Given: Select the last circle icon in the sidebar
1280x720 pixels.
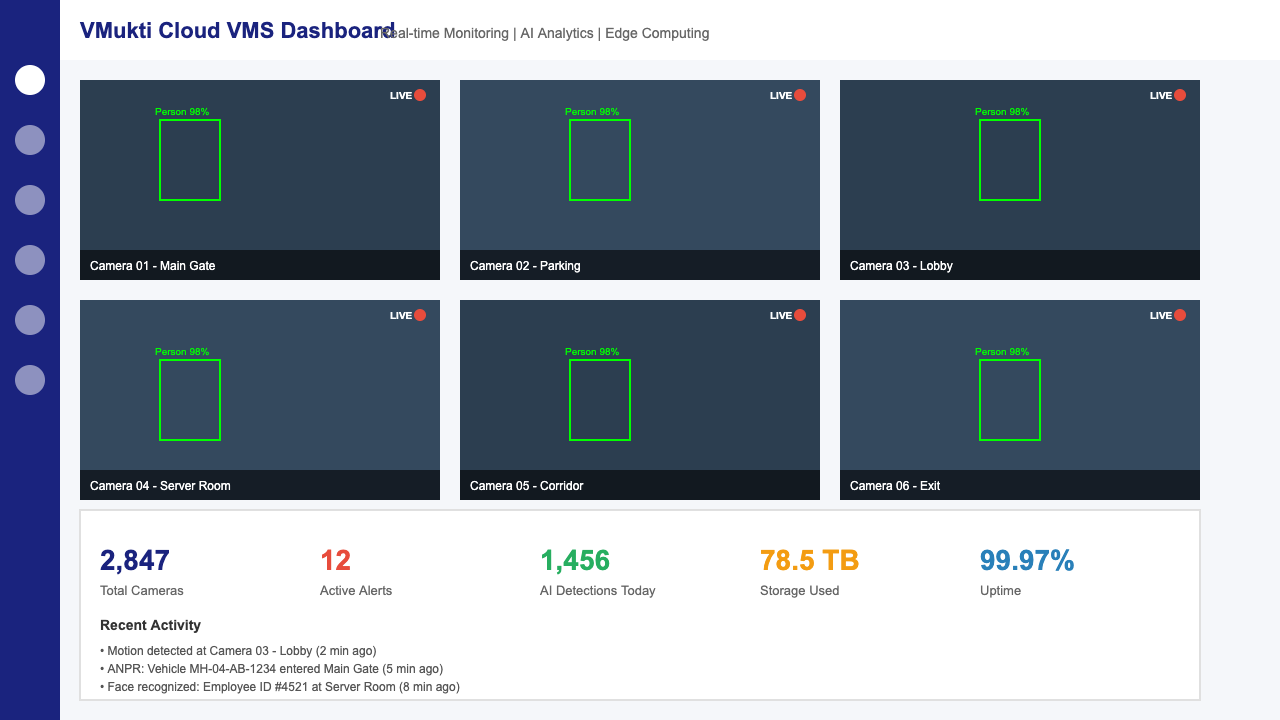Looking at the screenshot, I should tap(30, 380).
